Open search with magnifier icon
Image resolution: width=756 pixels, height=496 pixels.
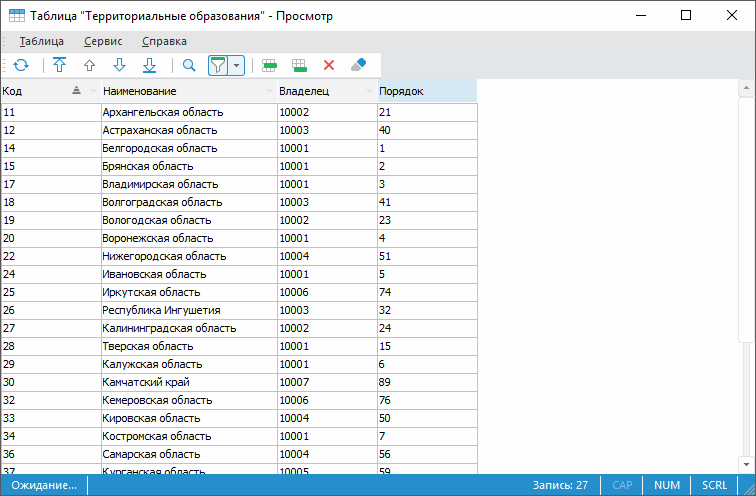(188, 65)
